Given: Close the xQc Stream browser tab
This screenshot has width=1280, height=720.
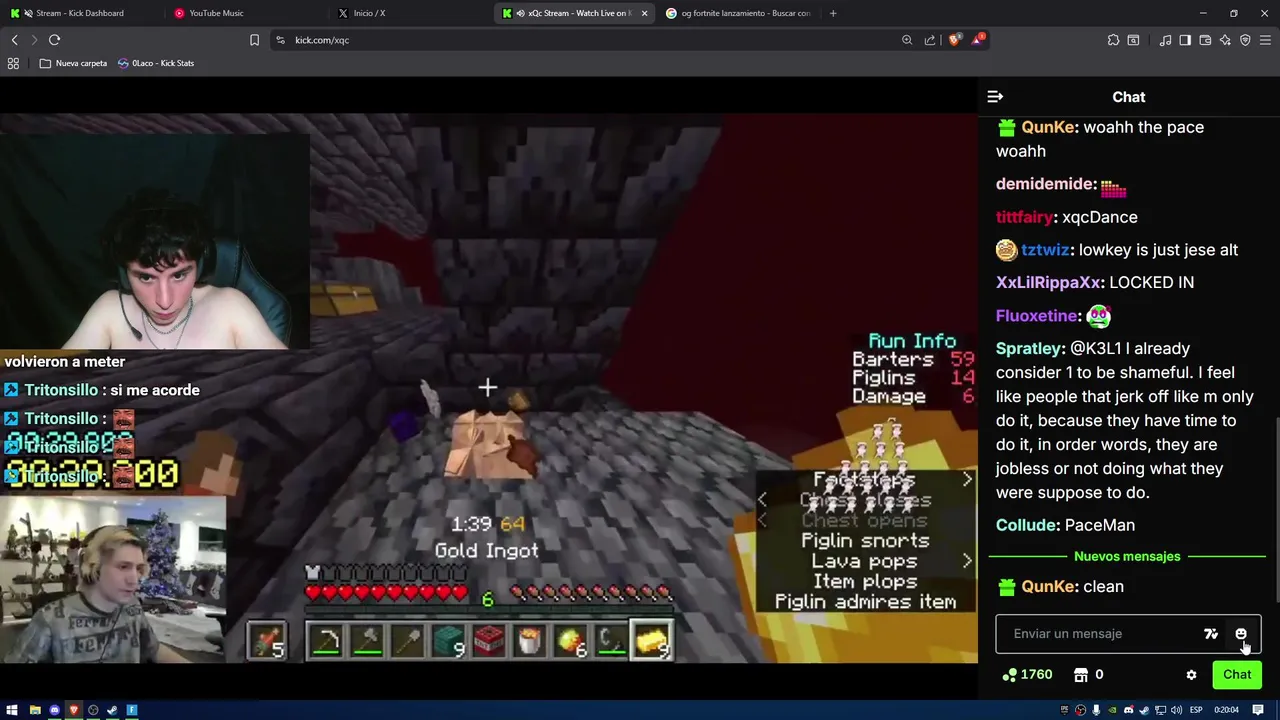Looking at the screenshot, I should [x=644, y=13].
